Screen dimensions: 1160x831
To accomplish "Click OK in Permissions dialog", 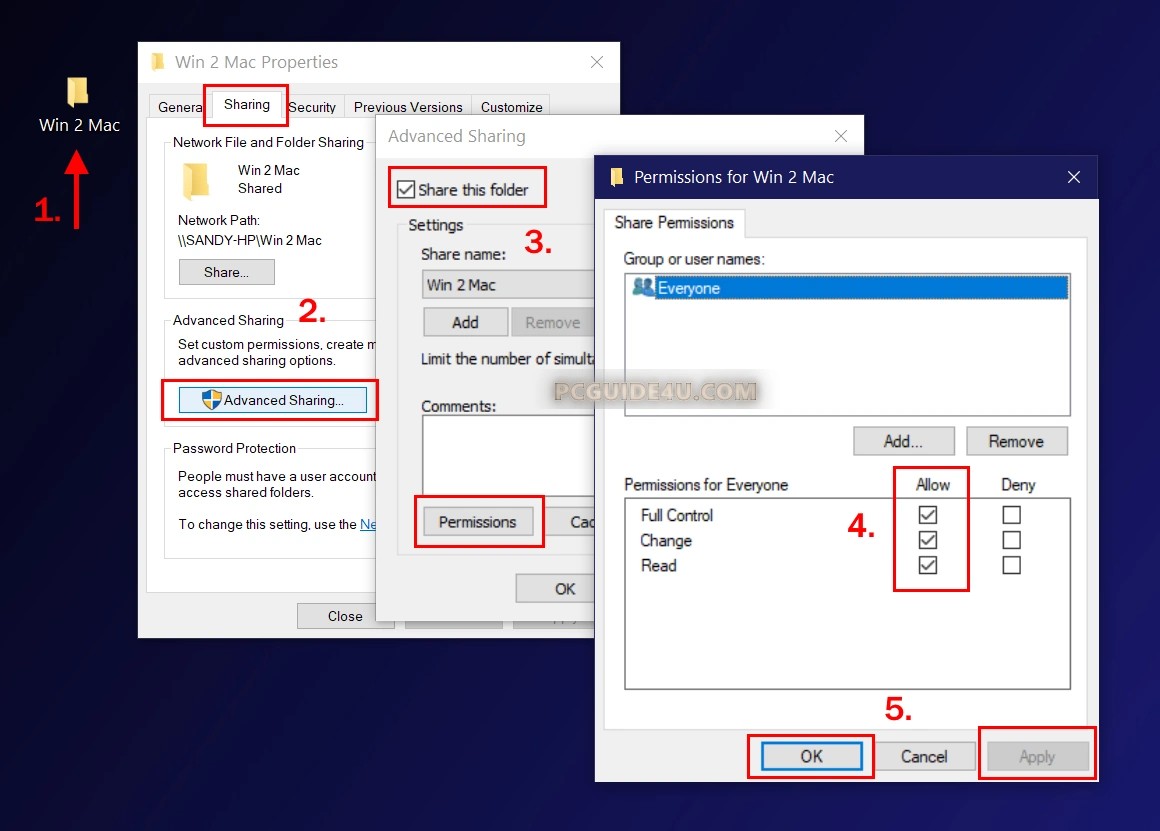I will (811, 756).
